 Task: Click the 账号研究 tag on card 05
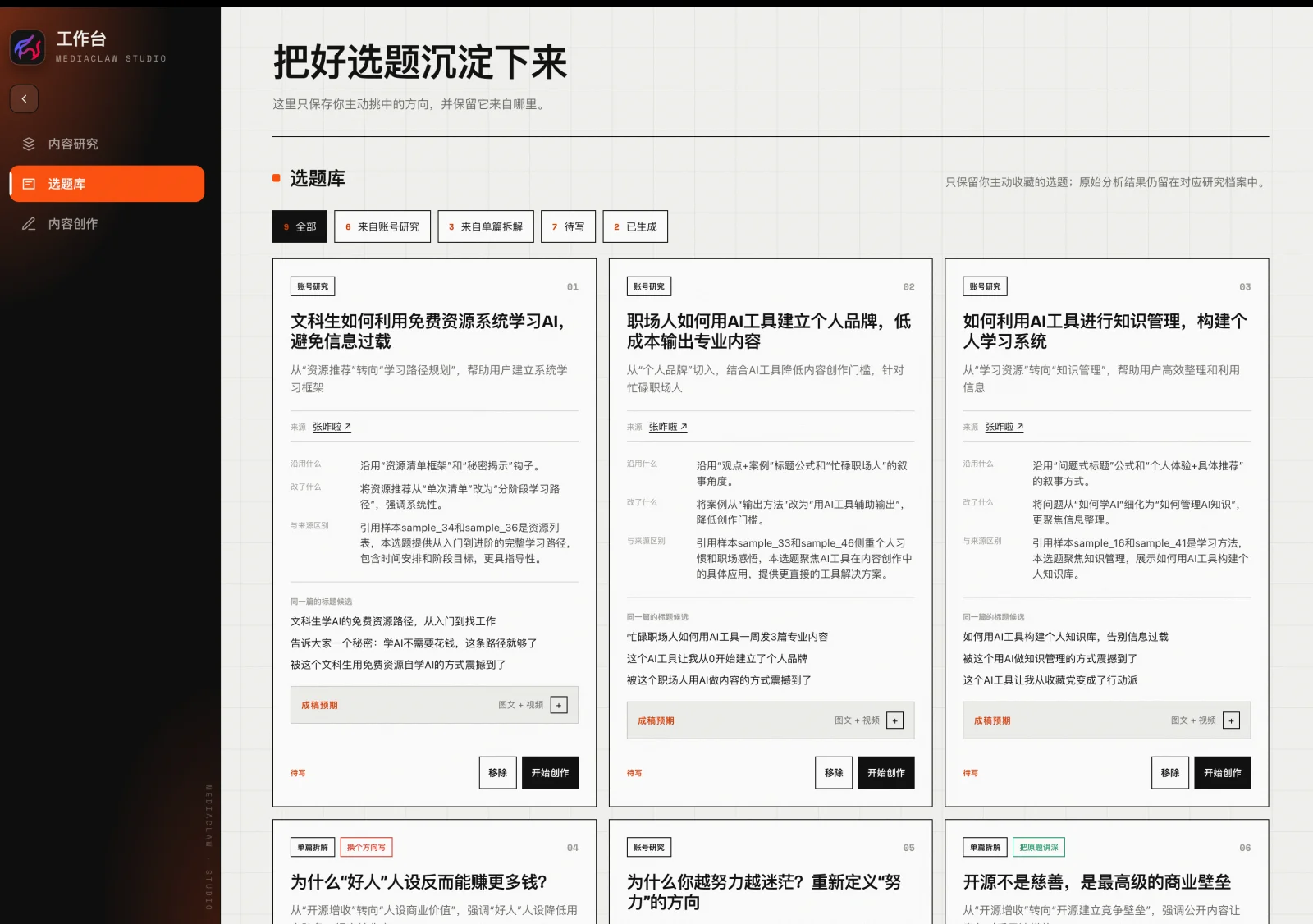[x=649, y=847]
